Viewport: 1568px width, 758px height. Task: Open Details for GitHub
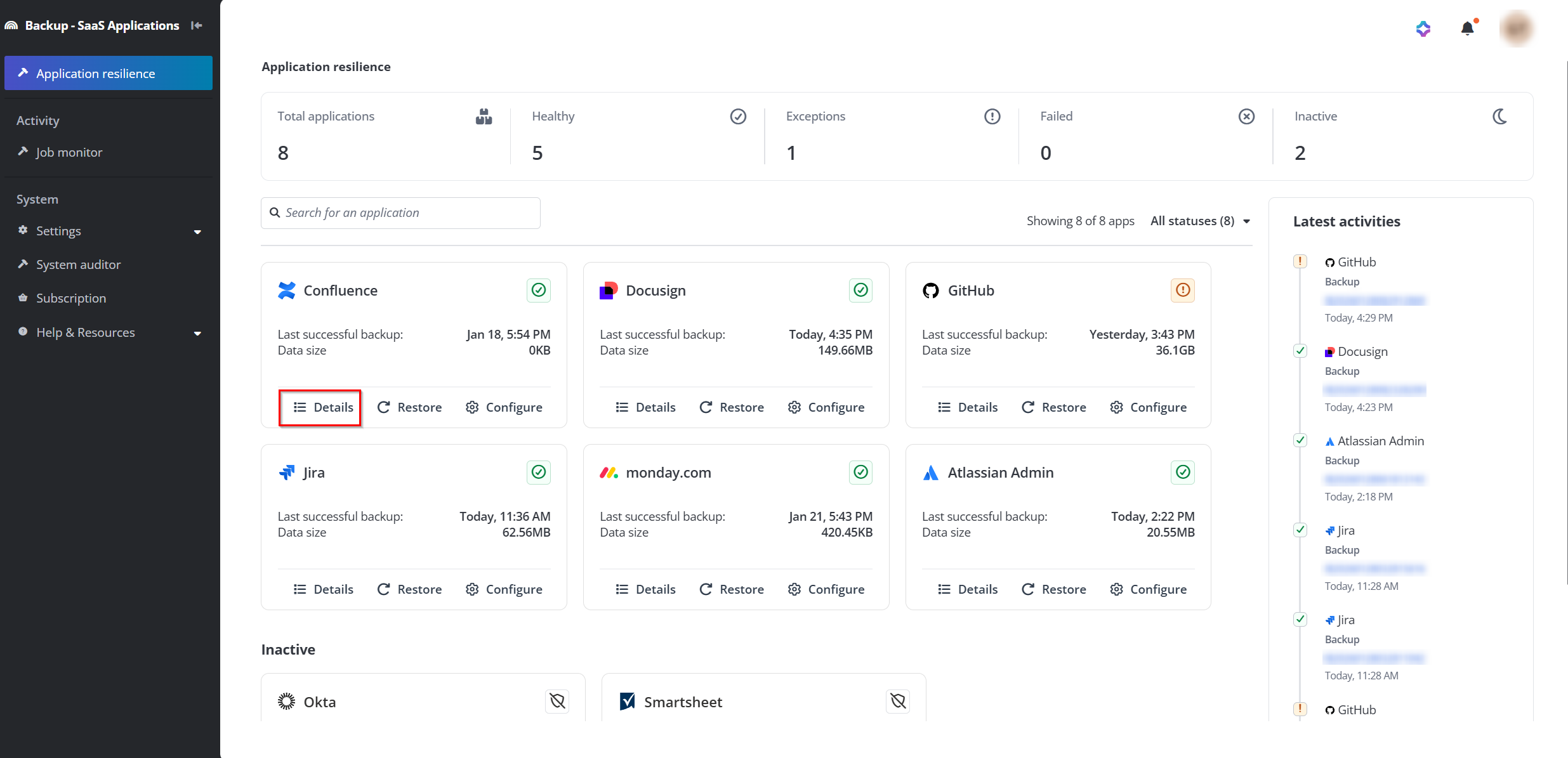968,407
